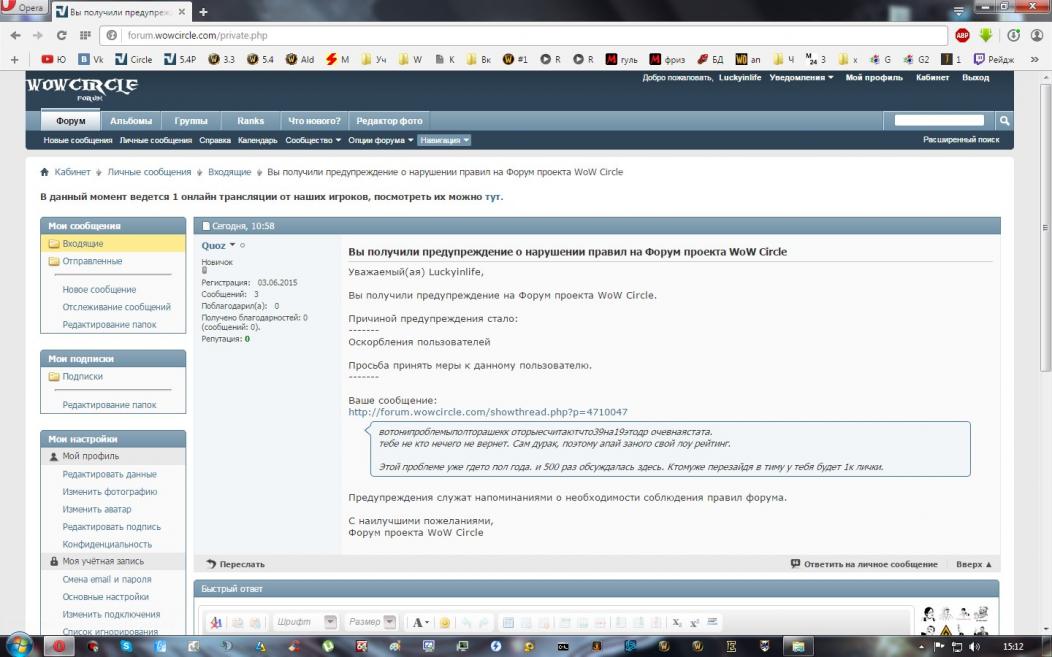Click the AdBlock extension icon
The image size is (1052, 657).
point(962,35)
